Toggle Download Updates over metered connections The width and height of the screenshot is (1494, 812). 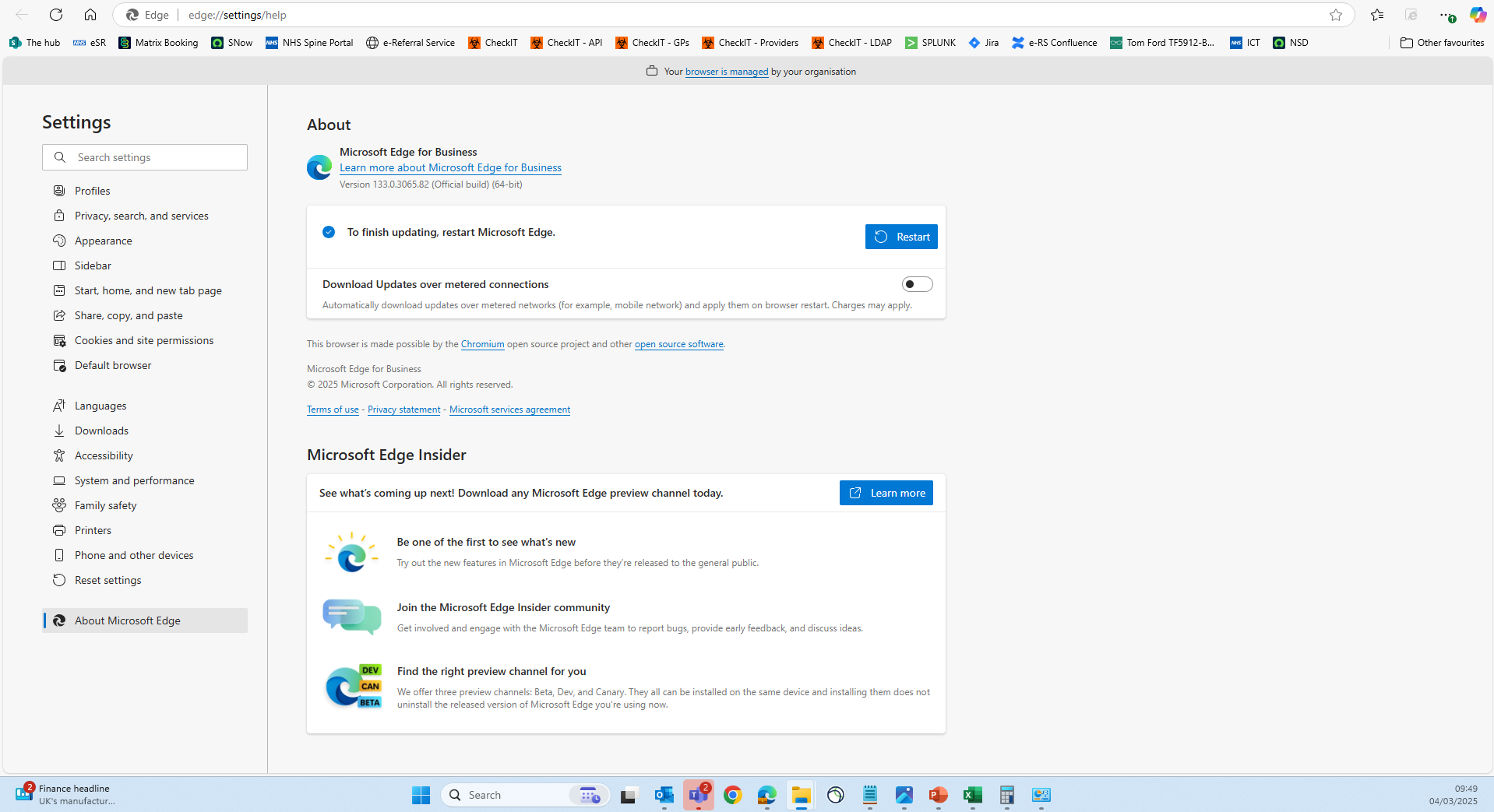coord(917,284)
